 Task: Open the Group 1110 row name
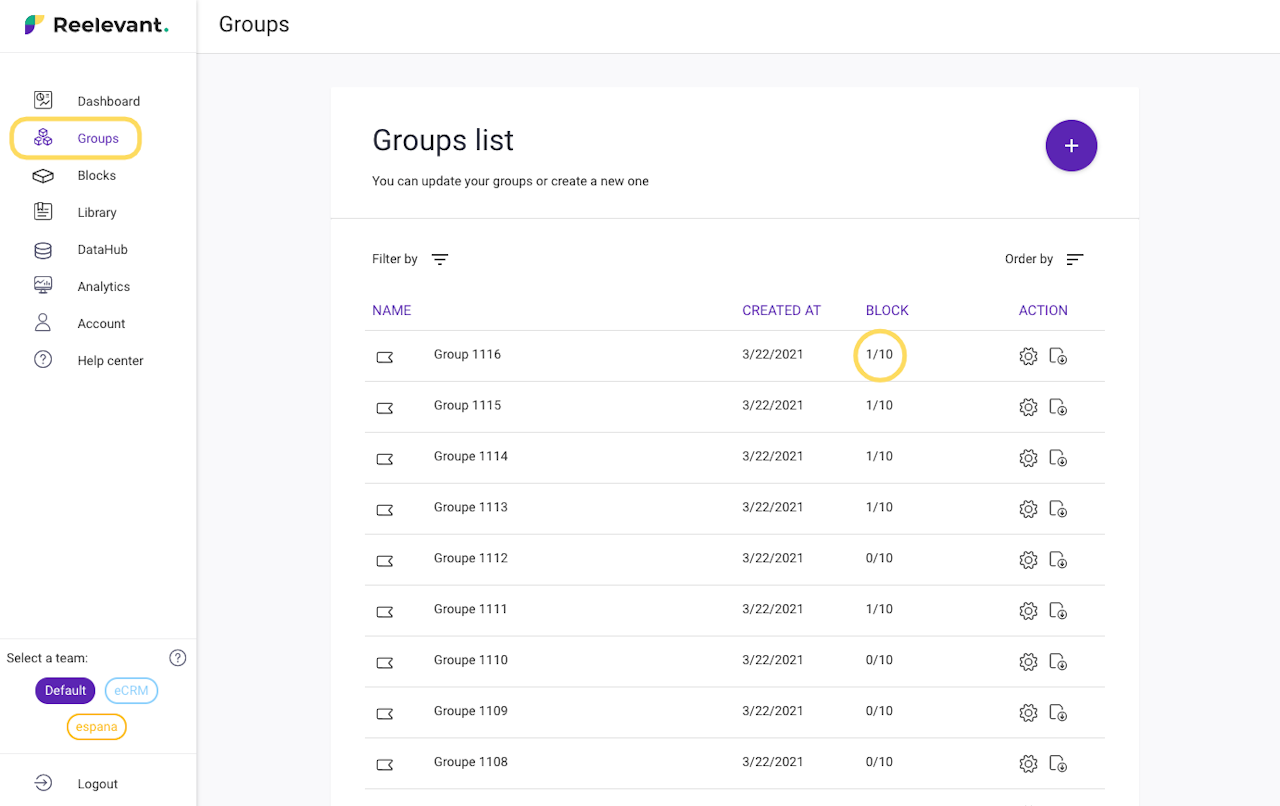click(470, 660)
